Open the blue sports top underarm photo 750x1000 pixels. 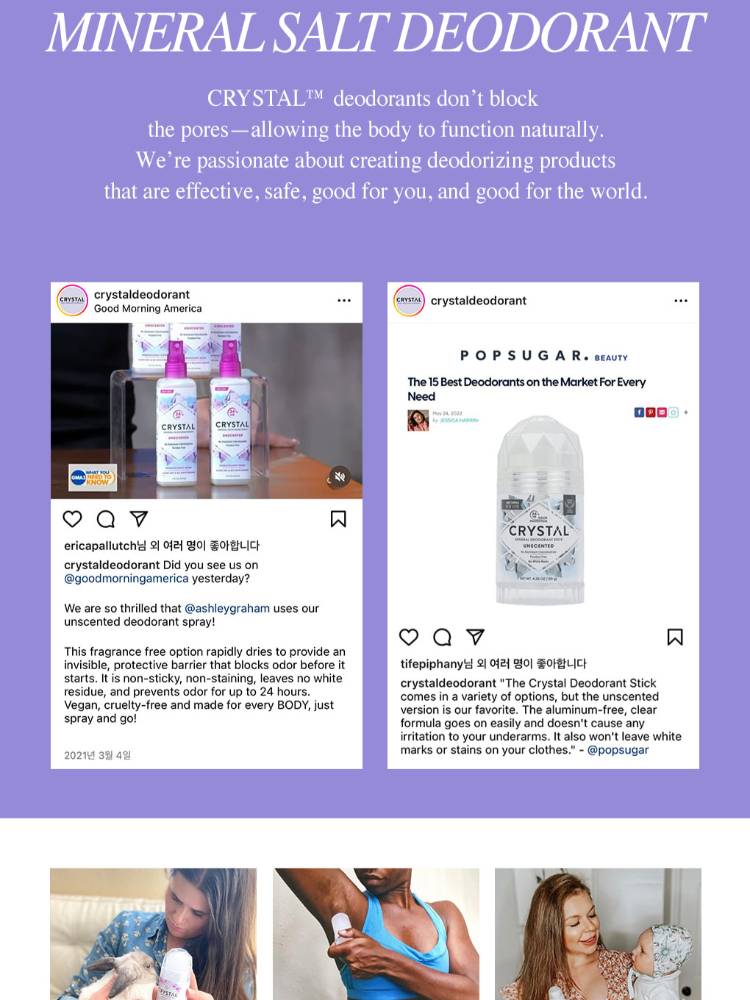(x=376, y=934)
